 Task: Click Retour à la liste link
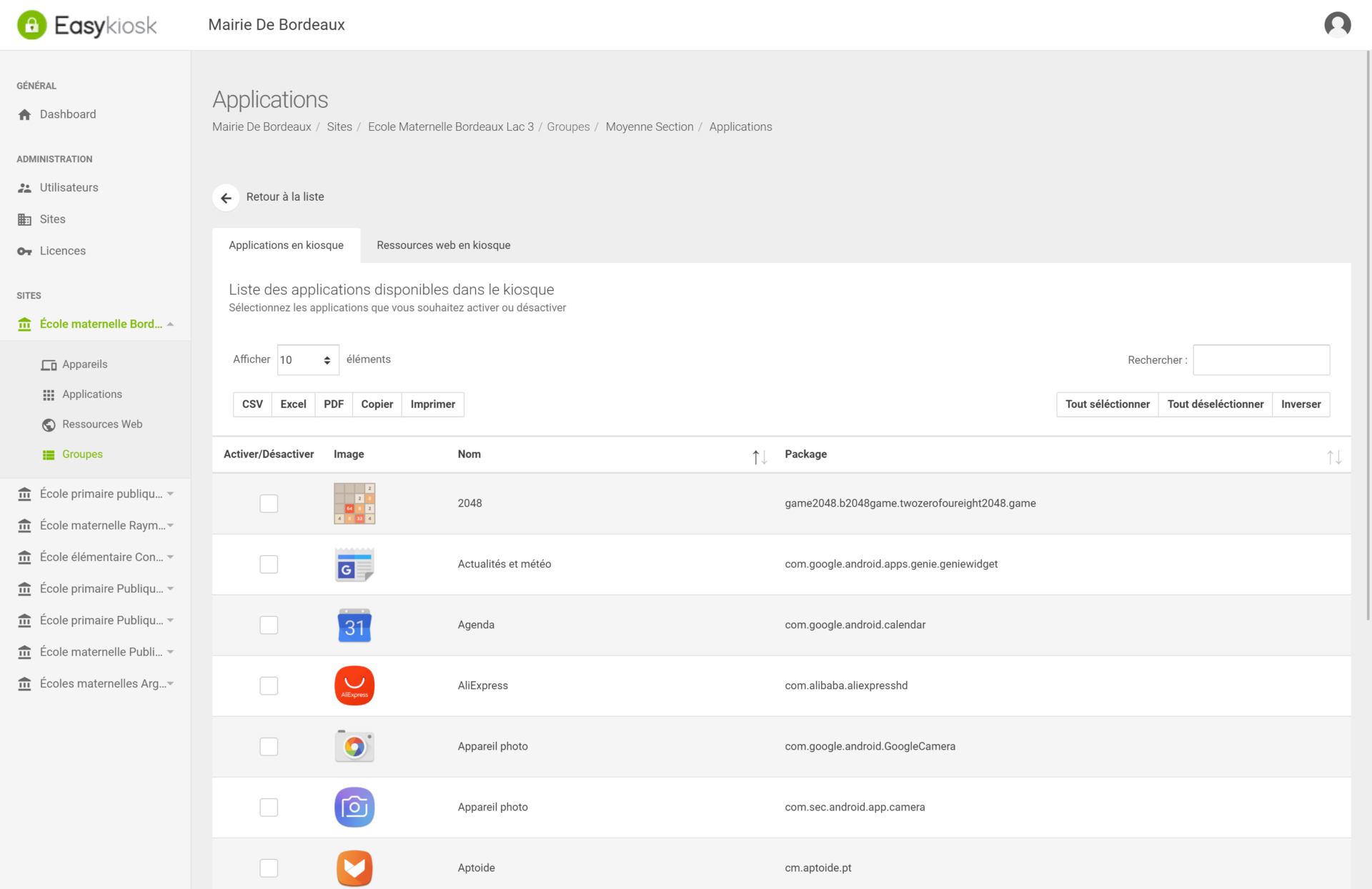[284, 196]
